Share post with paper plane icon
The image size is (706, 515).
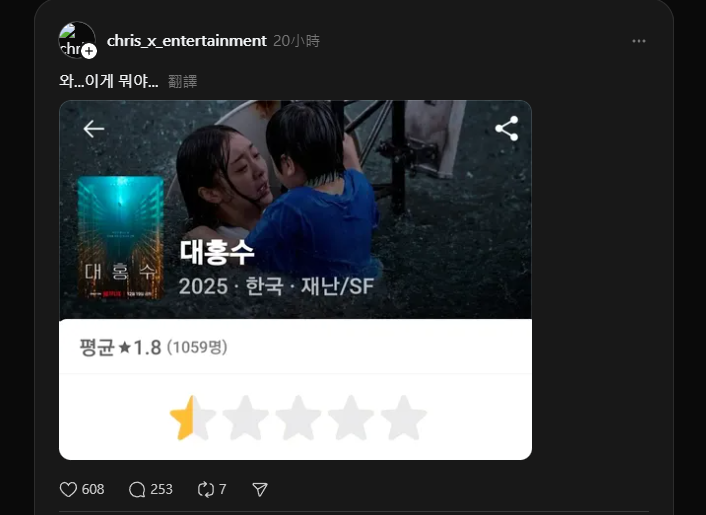tap(260, 489)
